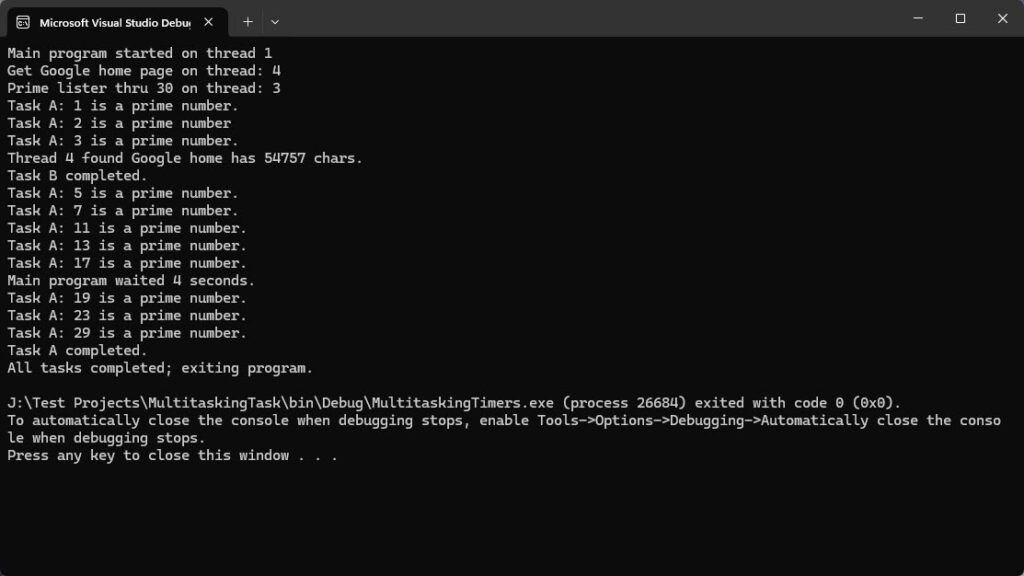Viewport: 1024px width, 576px height.
Task: Click the 'Main program started on thread 1' line
Action: click(139, 53)
